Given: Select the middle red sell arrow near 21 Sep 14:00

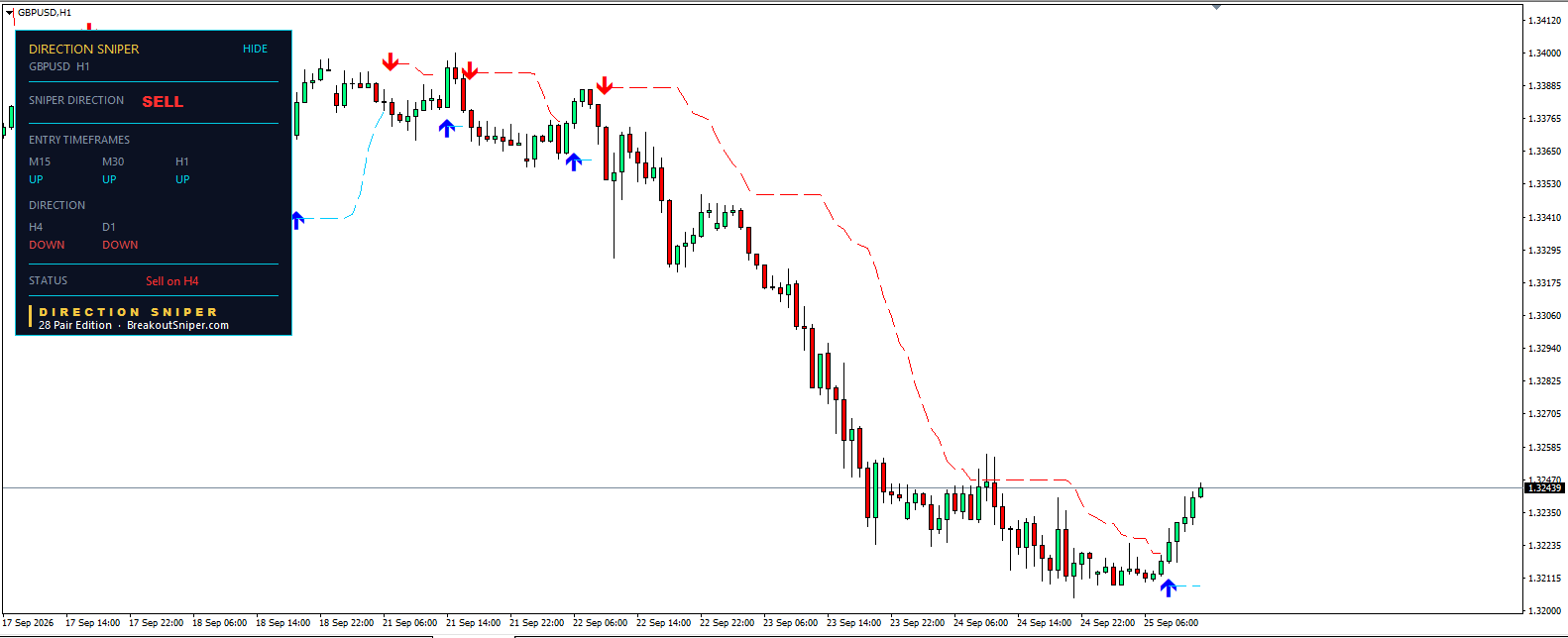Looking at the screenshot, I should pos(470,70).
